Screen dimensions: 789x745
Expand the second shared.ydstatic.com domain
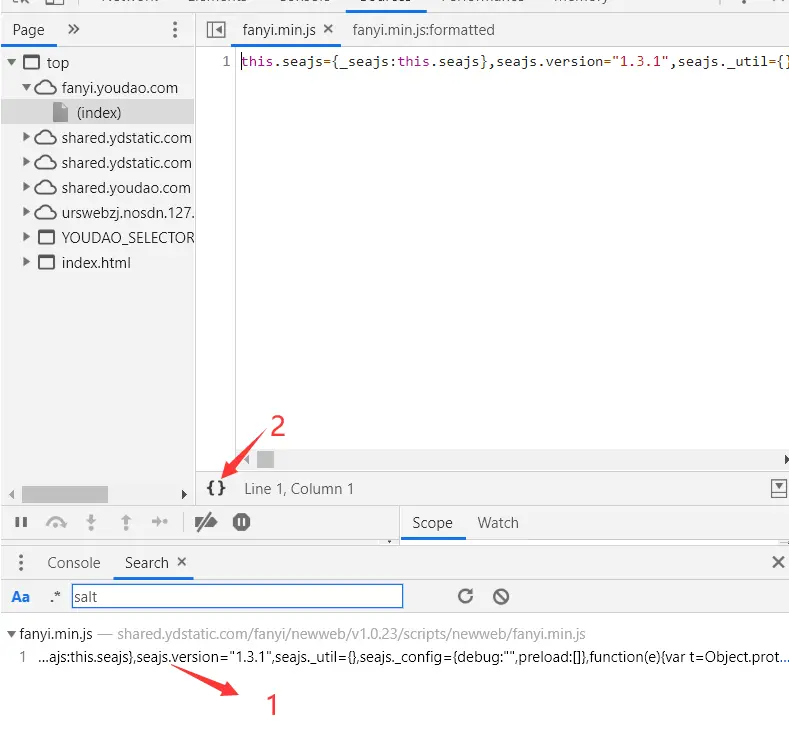pos(26,162)
